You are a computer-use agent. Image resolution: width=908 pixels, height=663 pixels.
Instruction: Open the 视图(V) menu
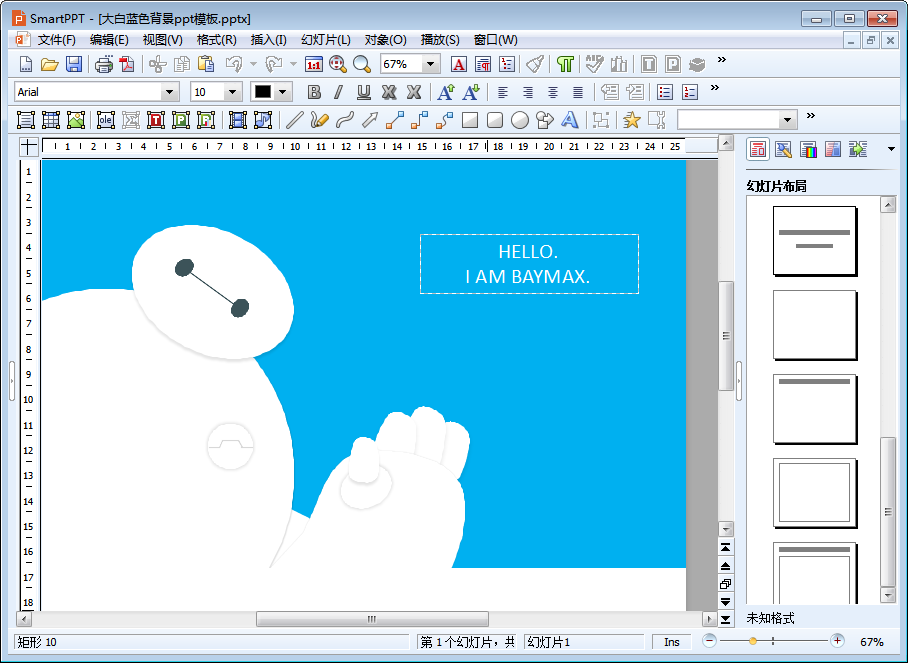(x=163, y=40)
